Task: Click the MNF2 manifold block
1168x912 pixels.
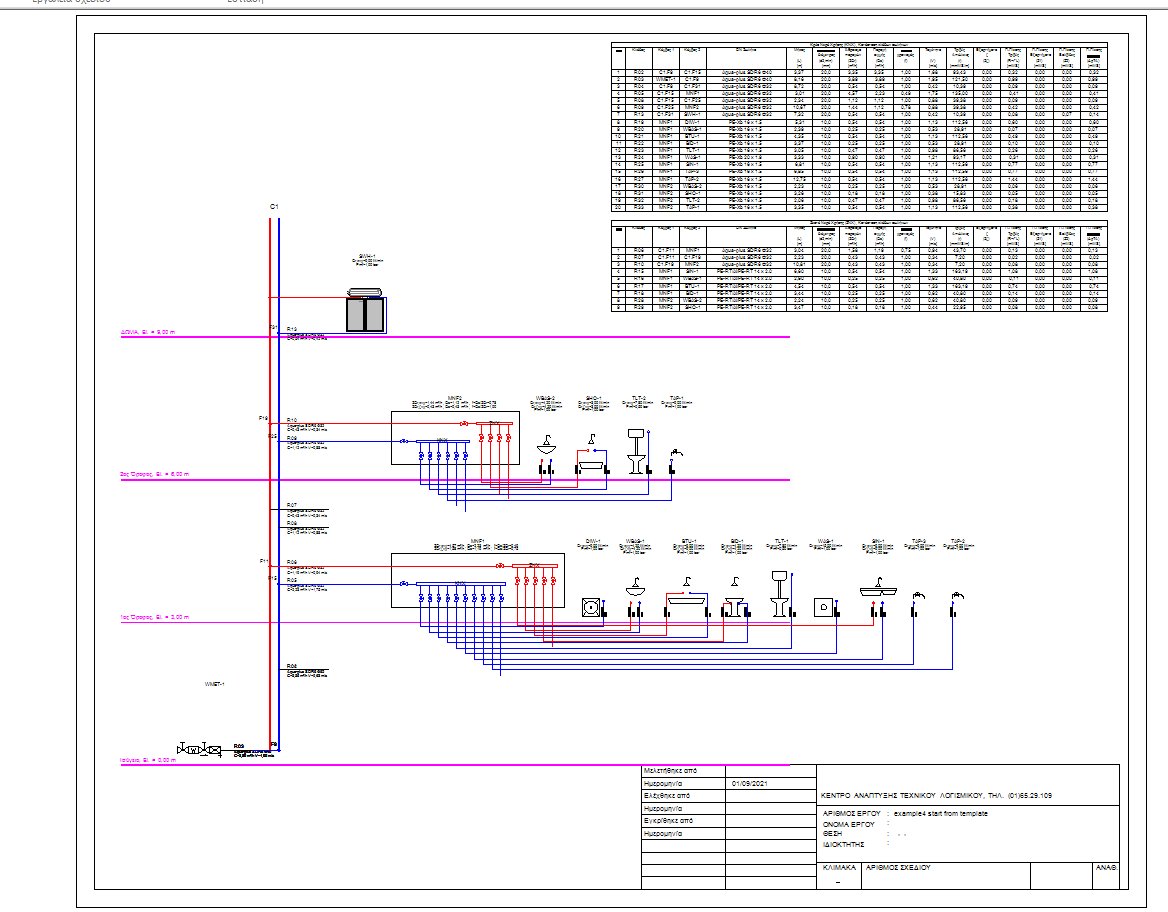Action: (x=455, y=435)
